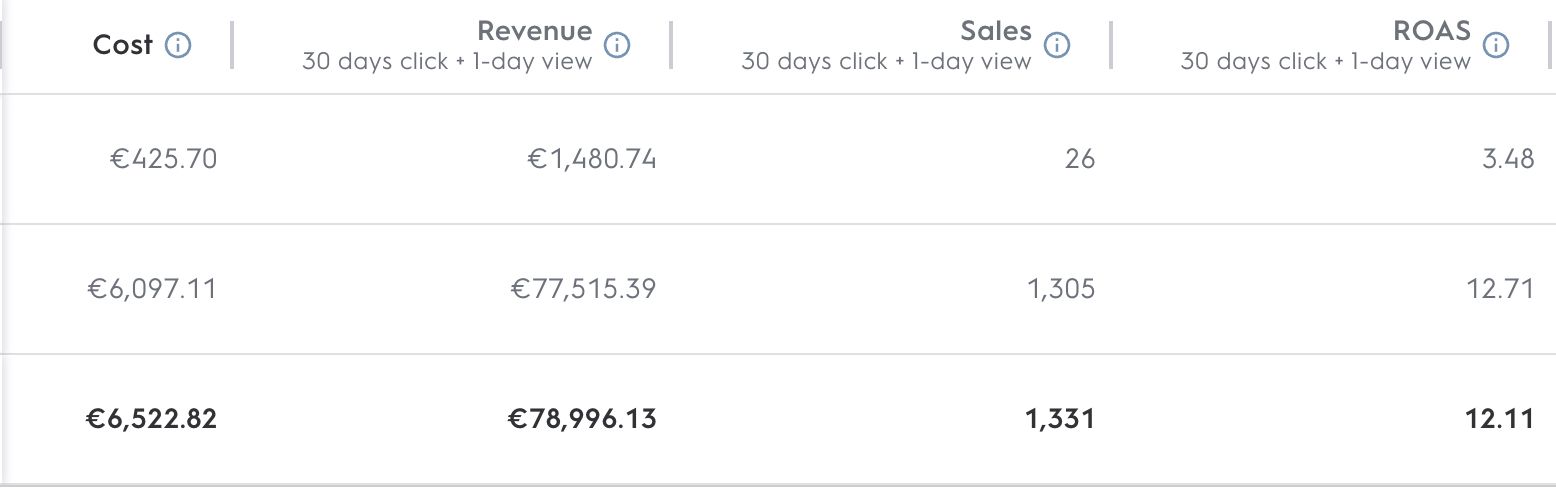Sort by the Sales column header
Viewport: 1556px width, 492px height.
[996, 31]
